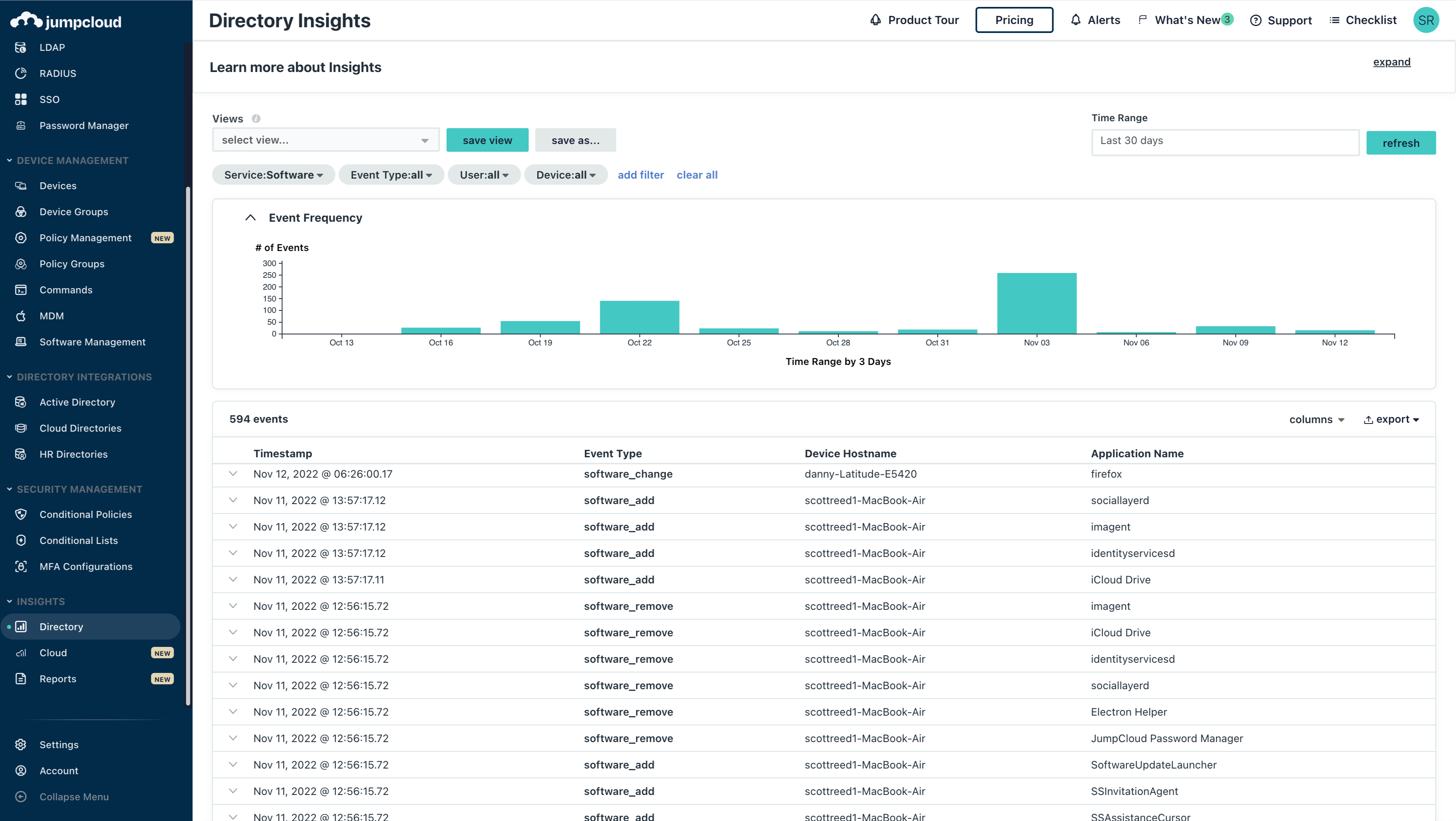Click the Event Type column header
Viewport: 1456px width, 821px height.
[613, 454]
